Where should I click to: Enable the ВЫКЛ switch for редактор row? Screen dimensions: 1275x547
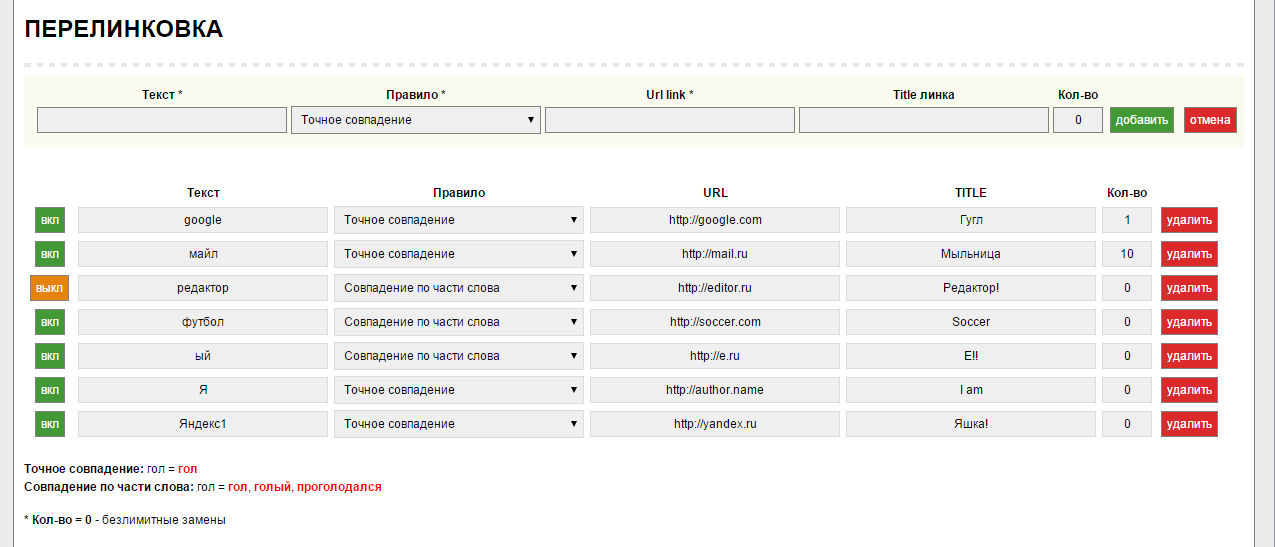coord(48,288)
